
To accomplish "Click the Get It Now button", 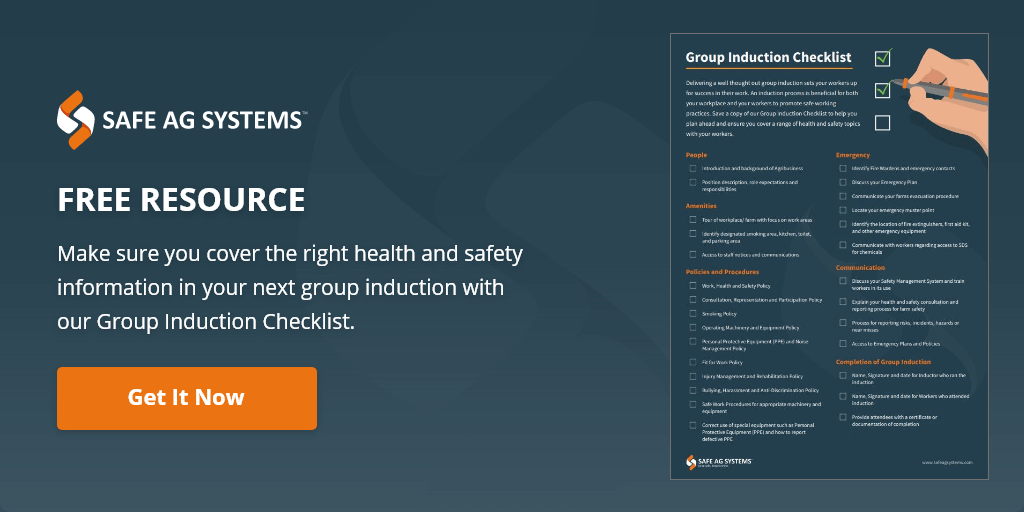I will [186, 398].
